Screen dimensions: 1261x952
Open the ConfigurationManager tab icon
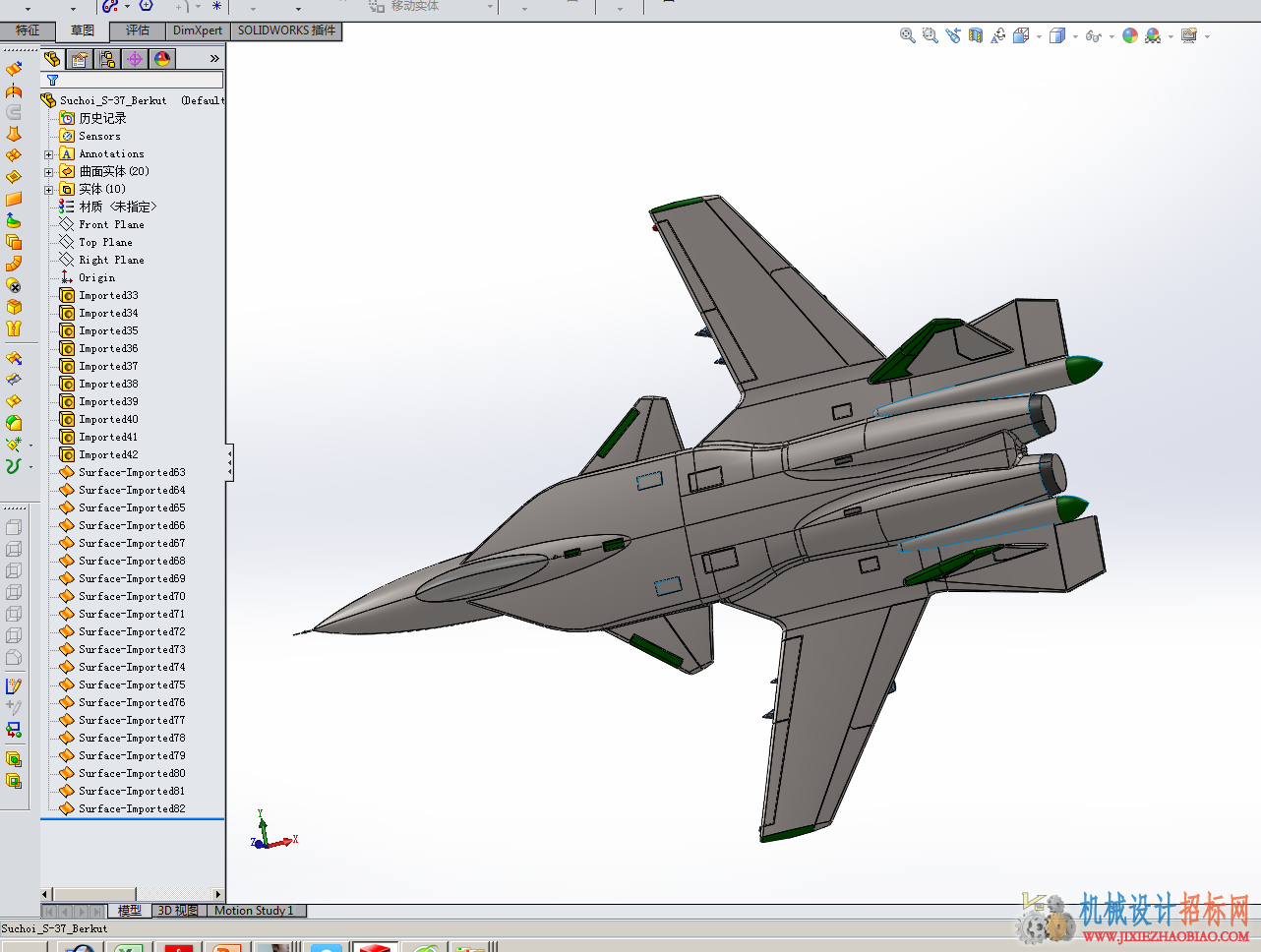pyautogui.click(x=107, y=59)
